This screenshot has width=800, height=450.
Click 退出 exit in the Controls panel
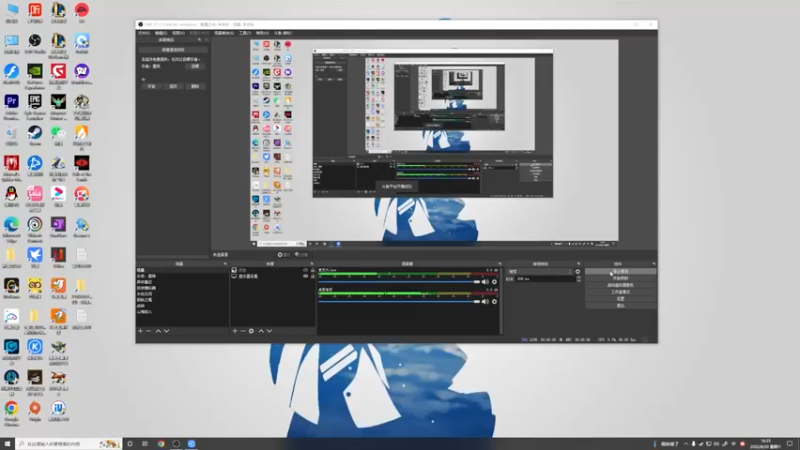[x=620, y=306]
